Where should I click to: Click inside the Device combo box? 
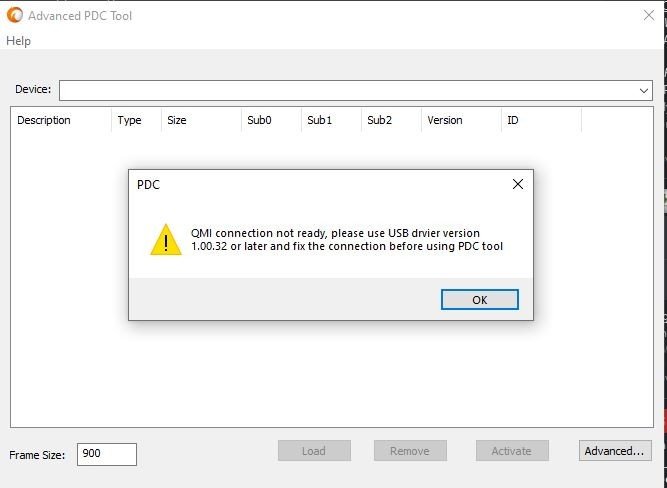(x=356, y=91)
